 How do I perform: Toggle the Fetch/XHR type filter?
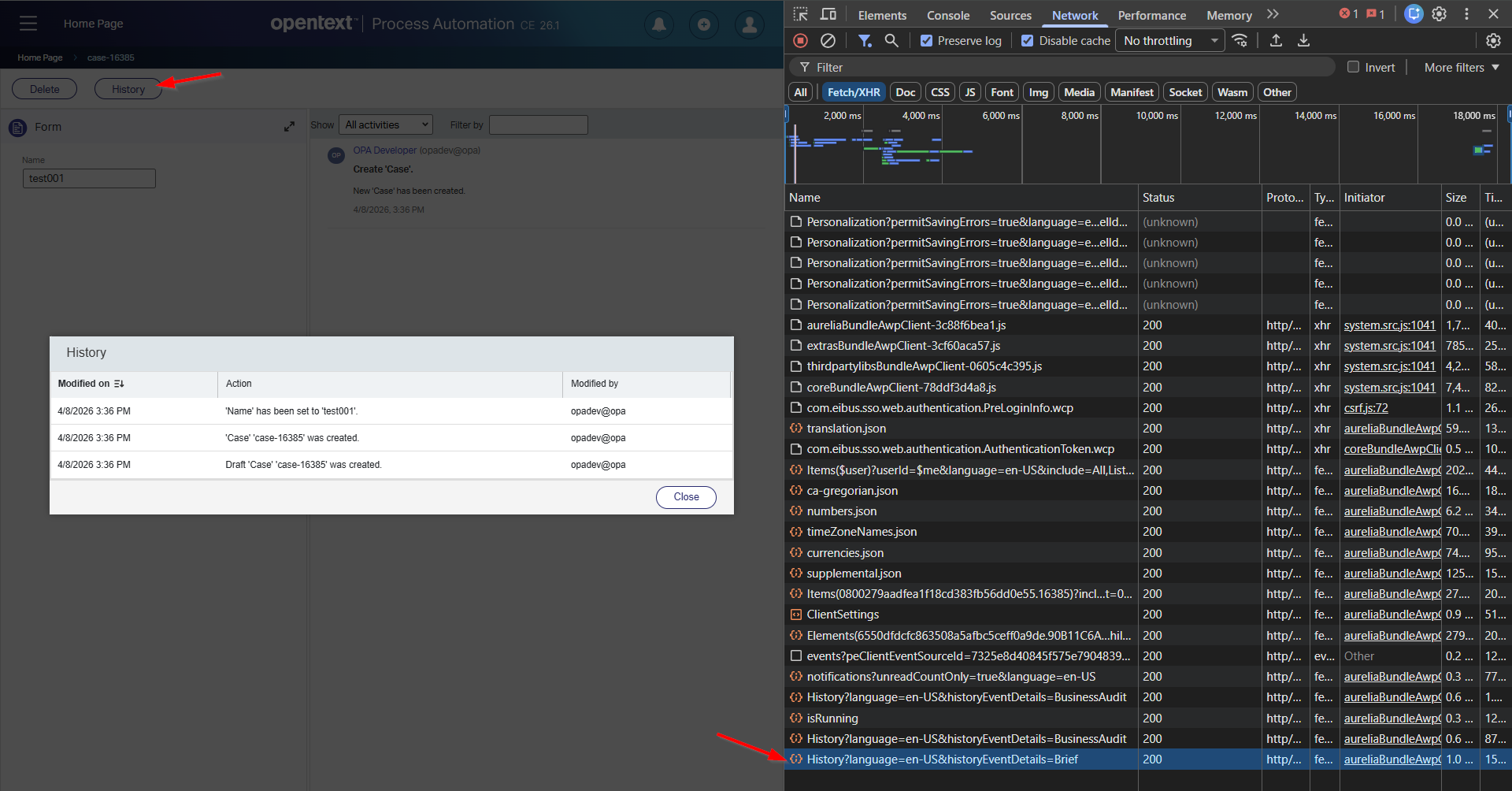[x=854, y=92]
